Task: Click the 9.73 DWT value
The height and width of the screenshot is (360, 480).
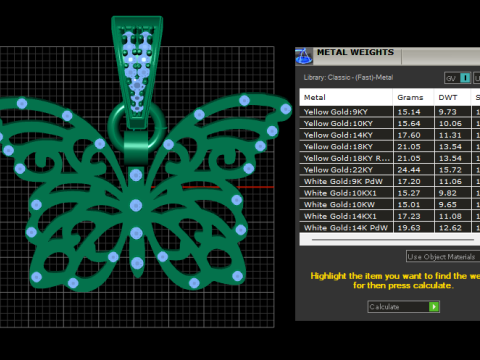Action: pyautogui.click(x=447, y=112)
